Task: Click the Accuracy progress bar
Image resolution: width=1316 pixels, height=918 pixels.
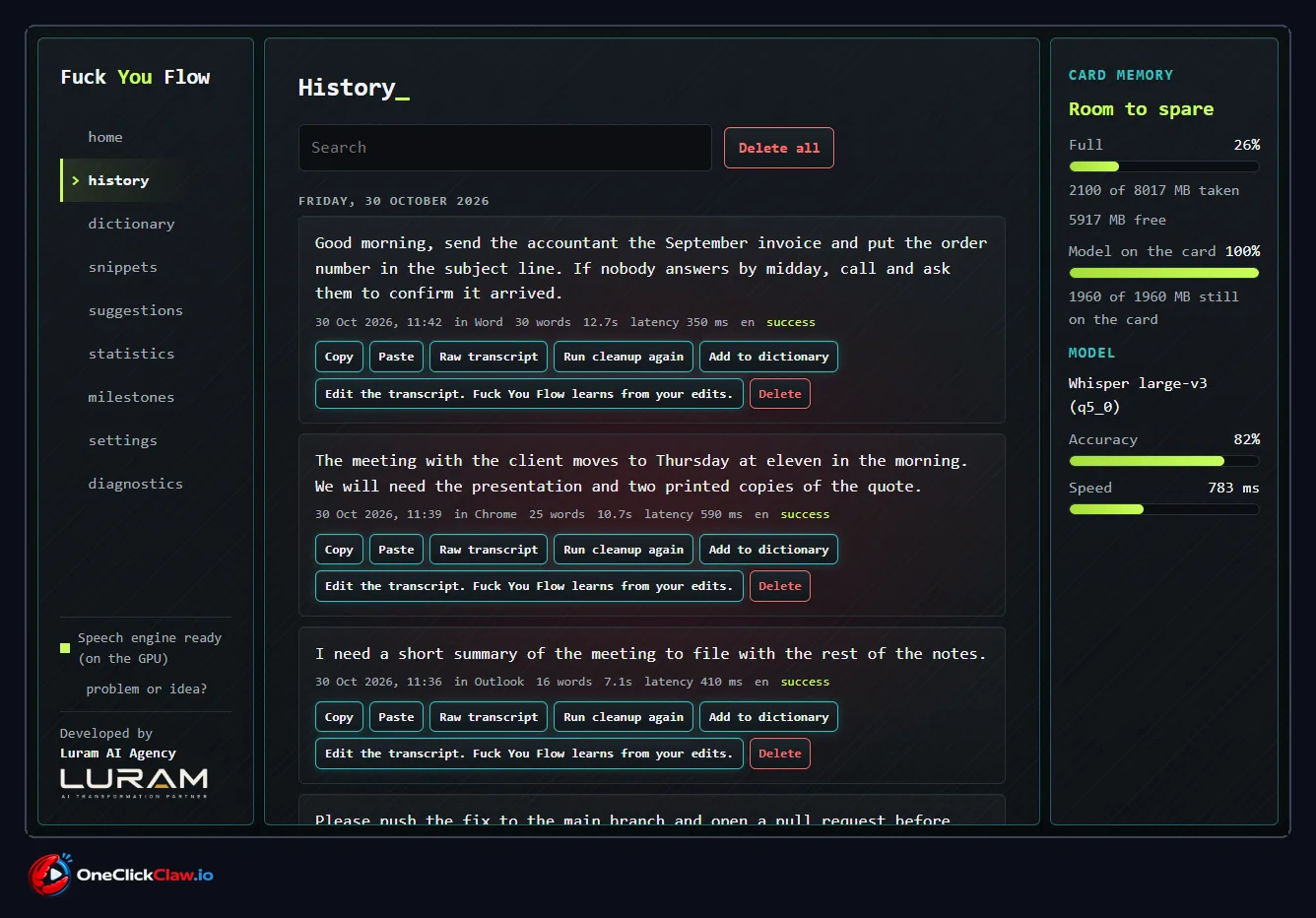Action: pyautogui.click(x=1164, y=461)
